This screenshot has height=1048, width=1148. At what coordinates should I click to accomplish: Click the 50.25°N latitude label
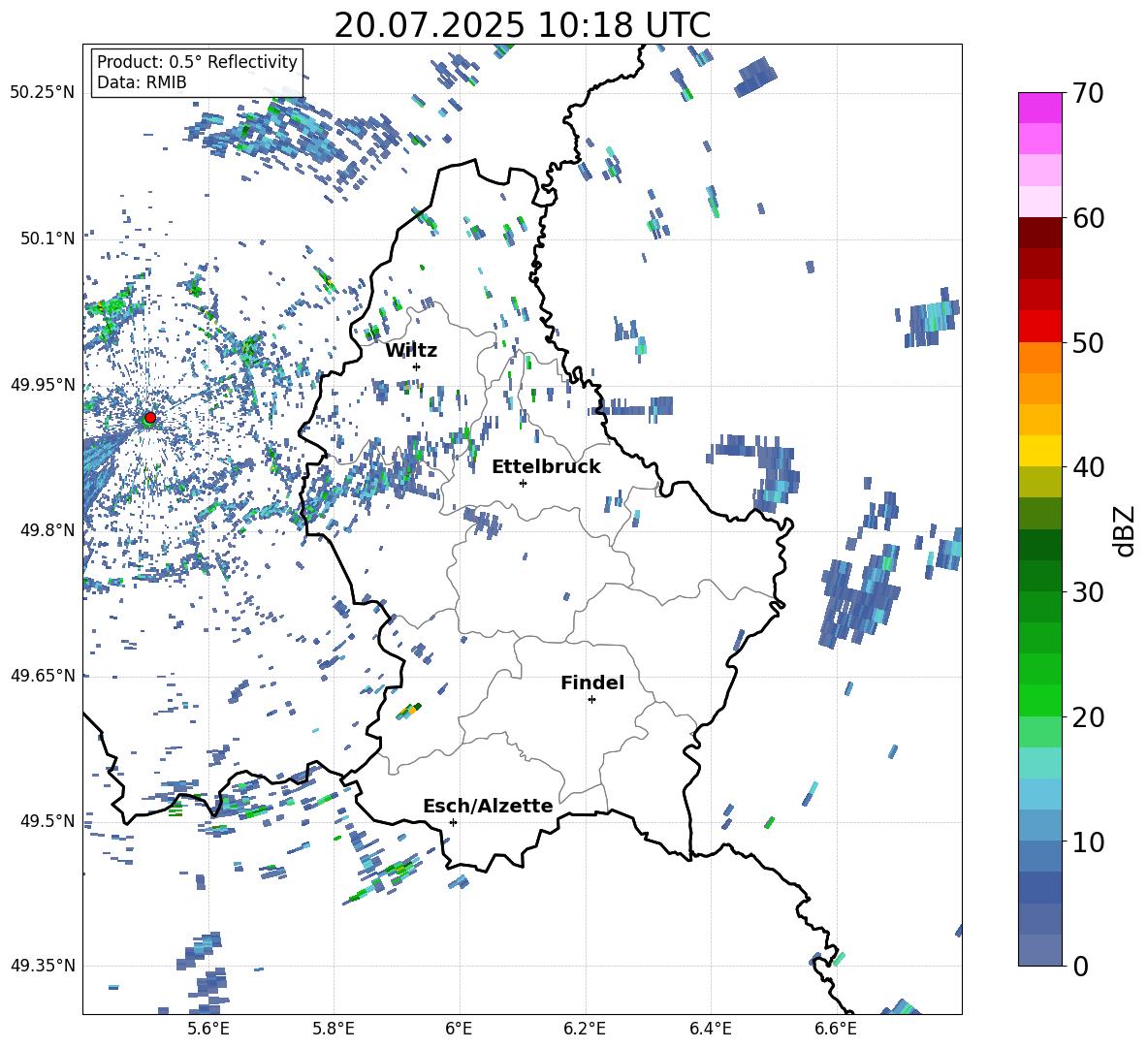pos(43,93)
